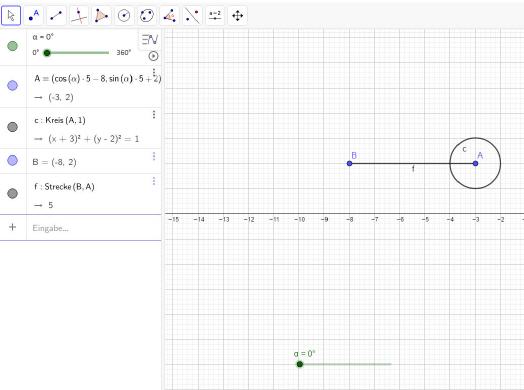
Task: Select the Circle with center tool
Action: pyautogui.click(x=124, y=15)
